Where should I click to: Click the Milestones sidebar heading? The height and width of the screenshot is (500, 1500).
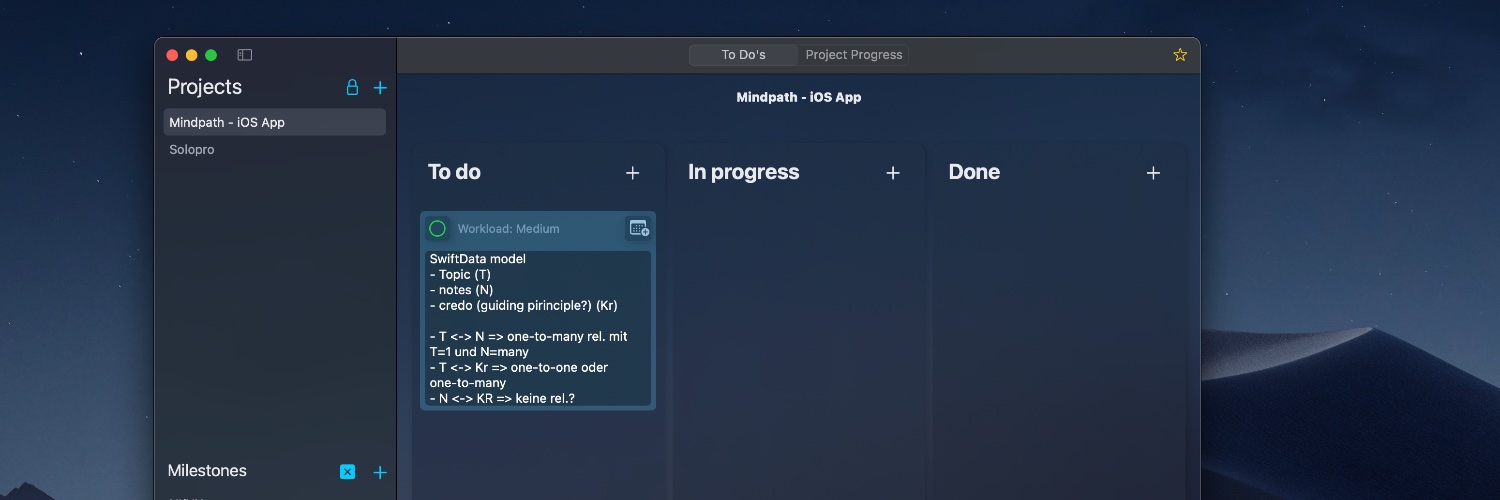[207, 471]
